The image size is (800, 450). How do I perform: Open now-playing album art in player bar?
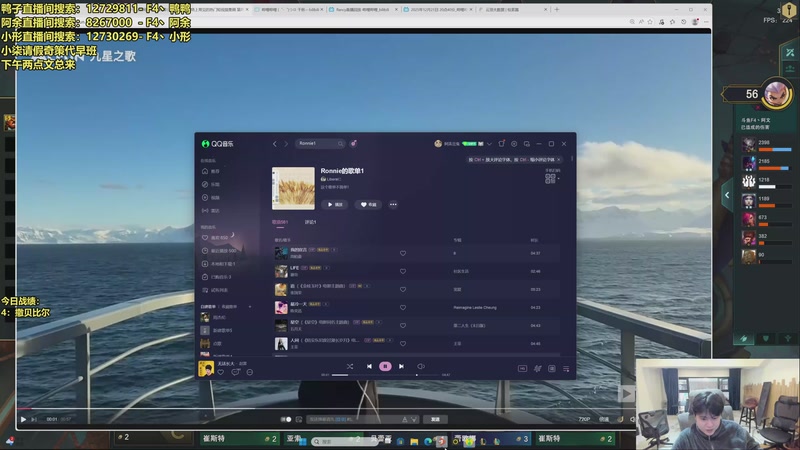(206, 368)
